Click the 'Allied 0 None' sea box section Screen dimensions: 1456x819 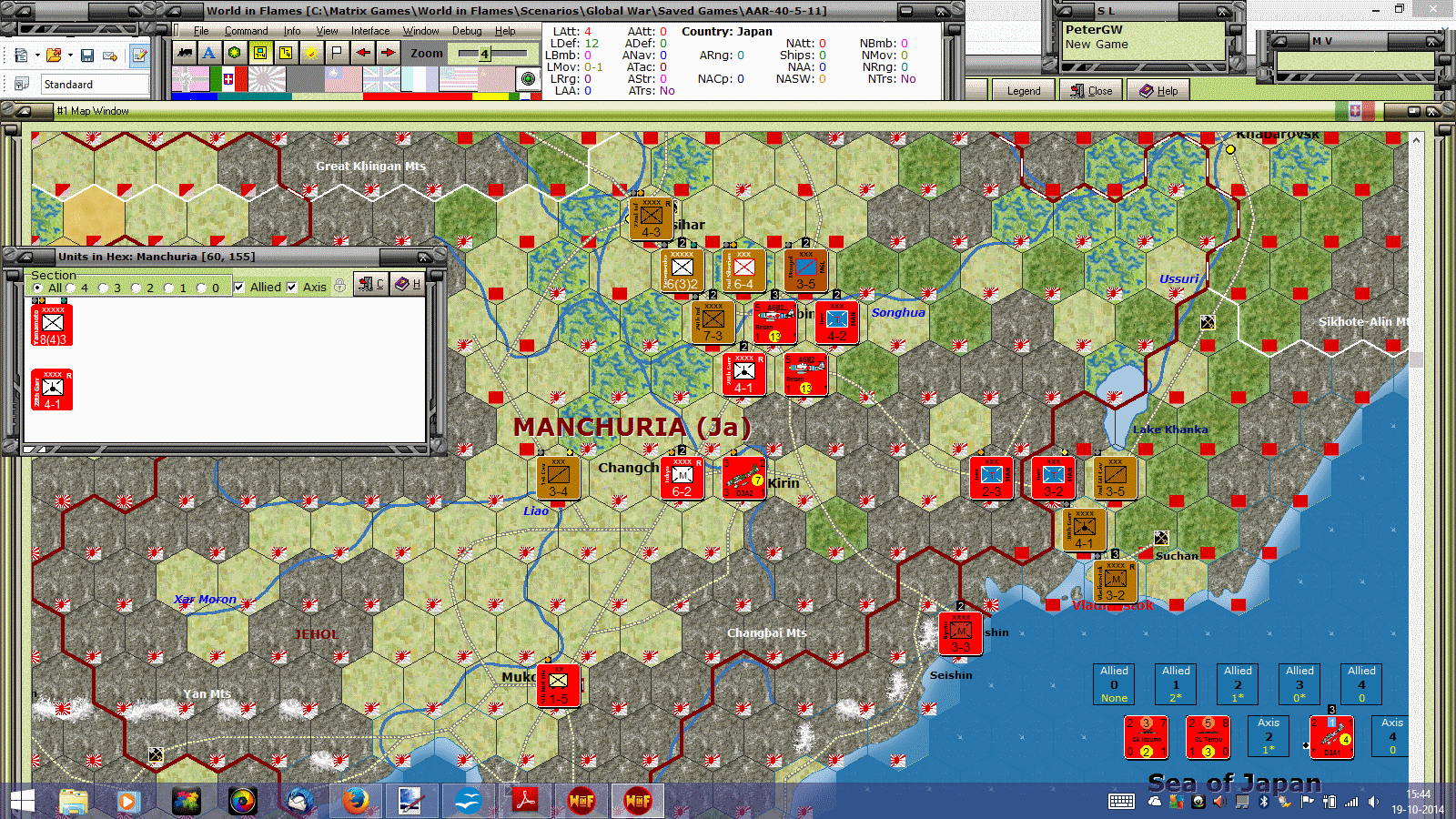point(1114,684)
